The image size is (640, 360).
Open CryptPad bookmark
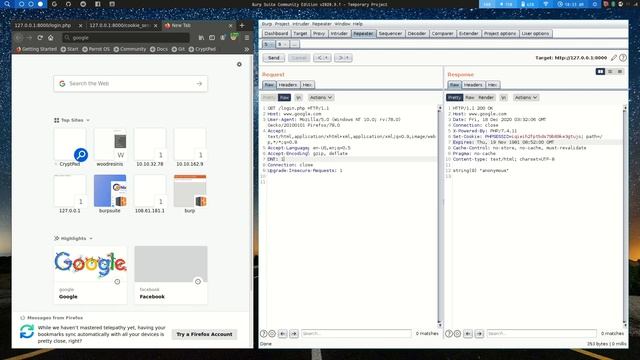(x=202, y=49)
